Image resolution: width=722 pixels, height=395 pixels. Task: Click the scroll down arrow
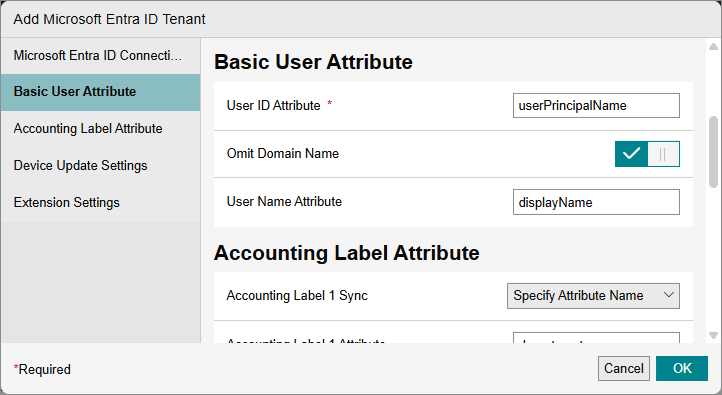tap(713, 336)
